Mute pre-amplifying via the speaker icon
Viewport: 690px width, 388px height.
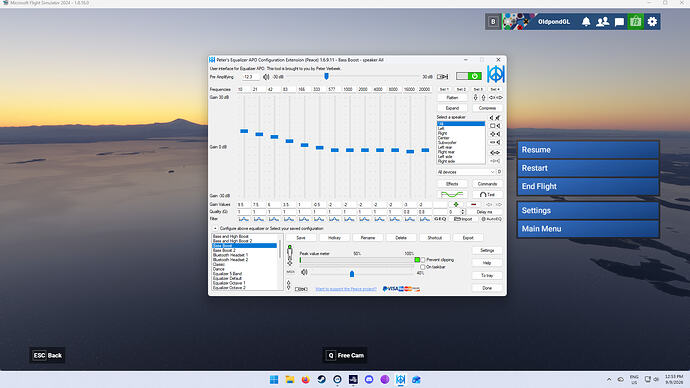coord(266,77)
